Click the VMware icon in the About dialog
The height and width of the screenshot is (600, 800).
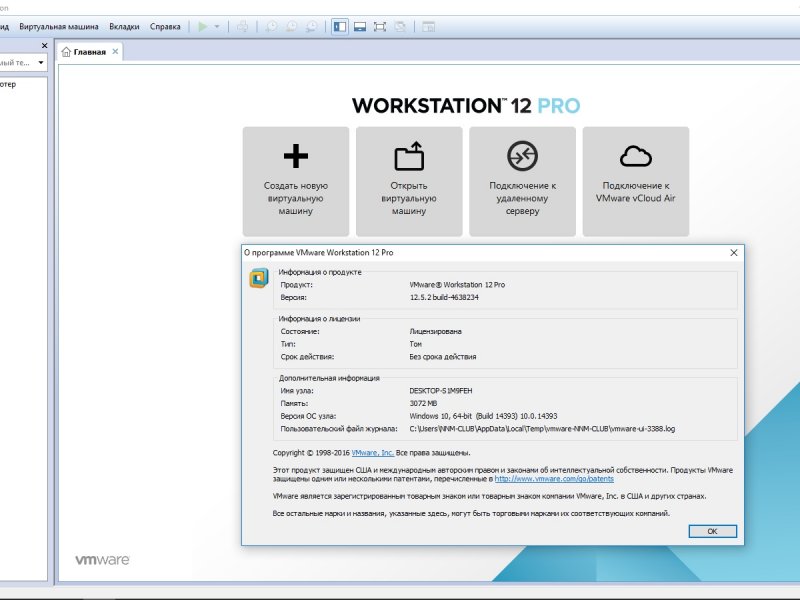(259, 278)
